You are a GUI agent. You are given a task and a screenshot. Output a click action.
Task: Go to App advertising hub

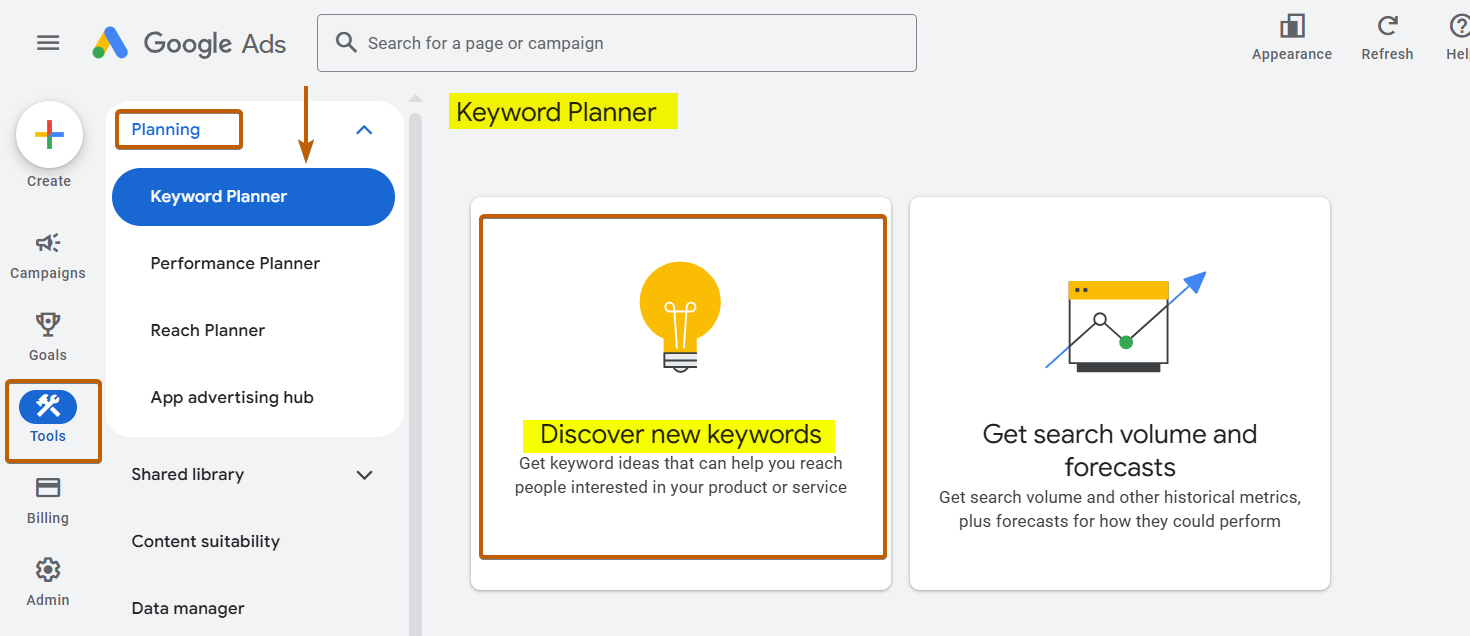(231, 397)
